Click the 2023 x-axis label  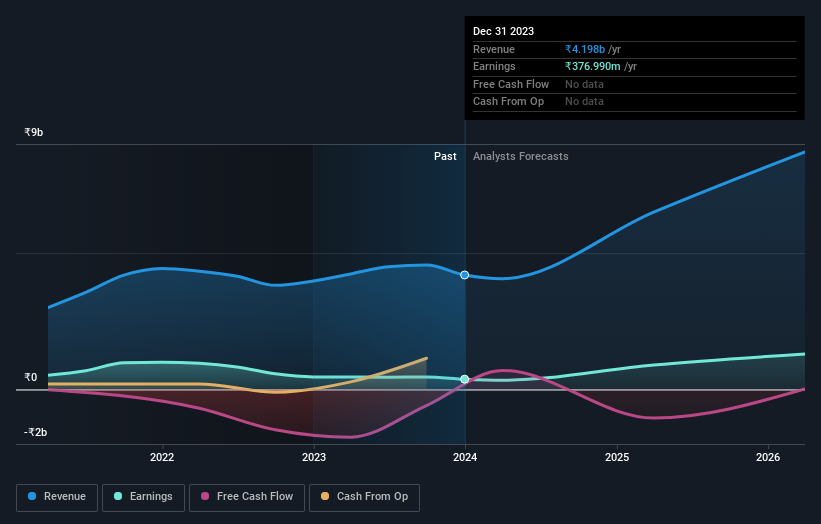[314, 457]
